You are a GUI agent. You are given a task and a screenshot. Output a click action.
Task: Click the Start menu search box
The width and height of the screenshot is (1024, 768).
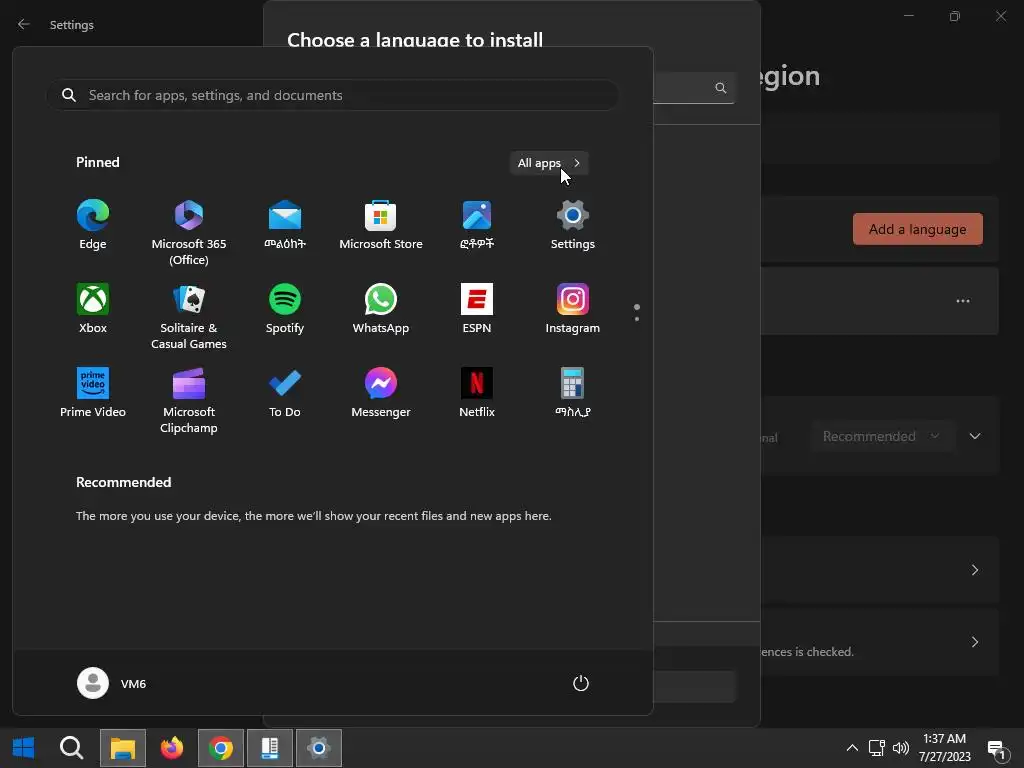pos(332,95)
